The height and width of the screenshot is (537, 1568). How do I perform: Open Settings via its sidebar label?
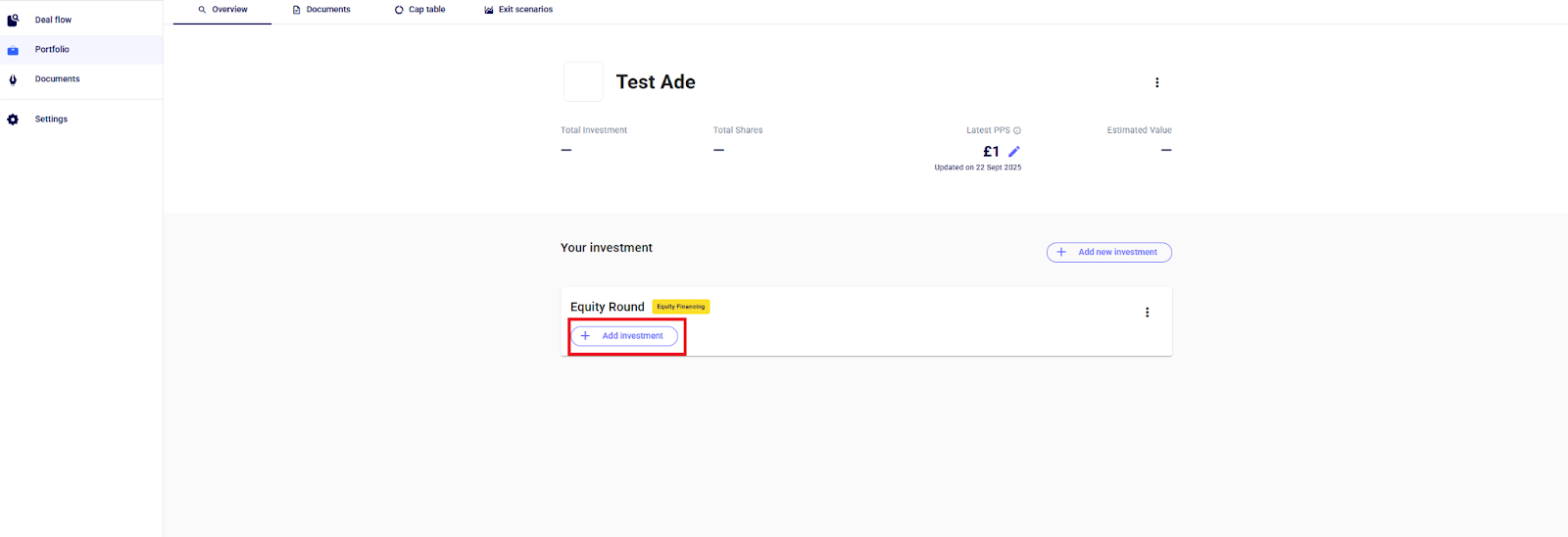point(51,120)
